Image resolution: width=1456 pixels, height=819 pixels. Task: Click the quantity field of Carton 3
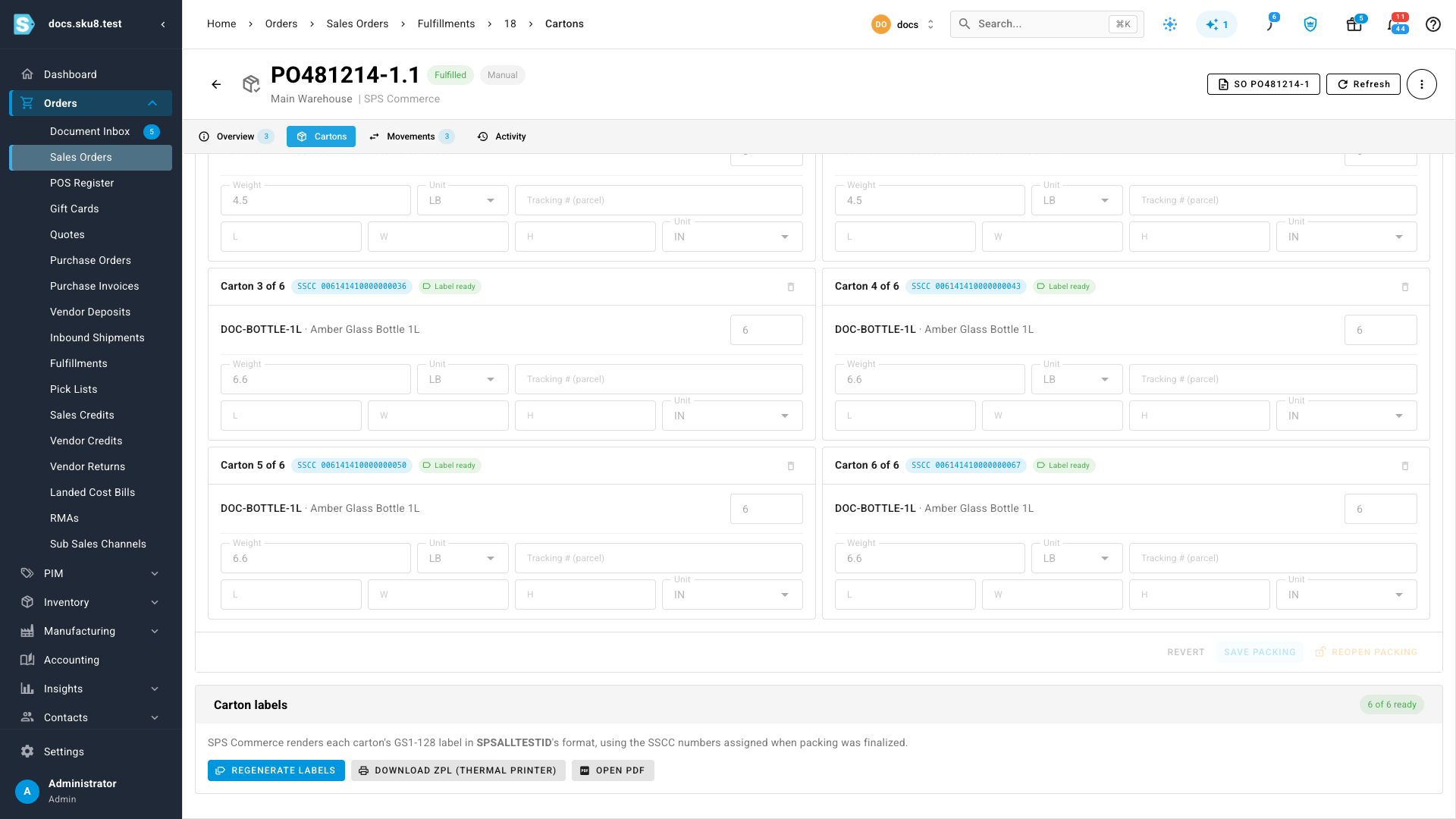tap(766, 330)
